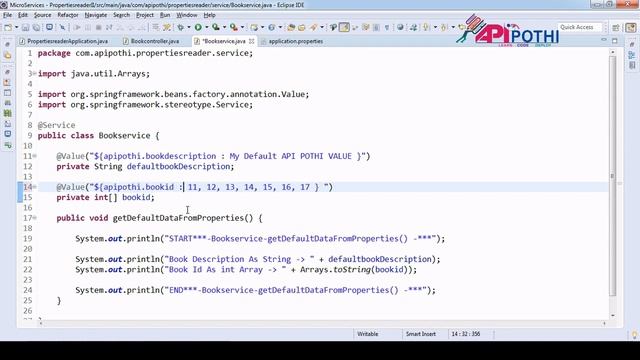Click line number 14 in the gutter
Screen dimensions: 640x360
coord(27,187)
